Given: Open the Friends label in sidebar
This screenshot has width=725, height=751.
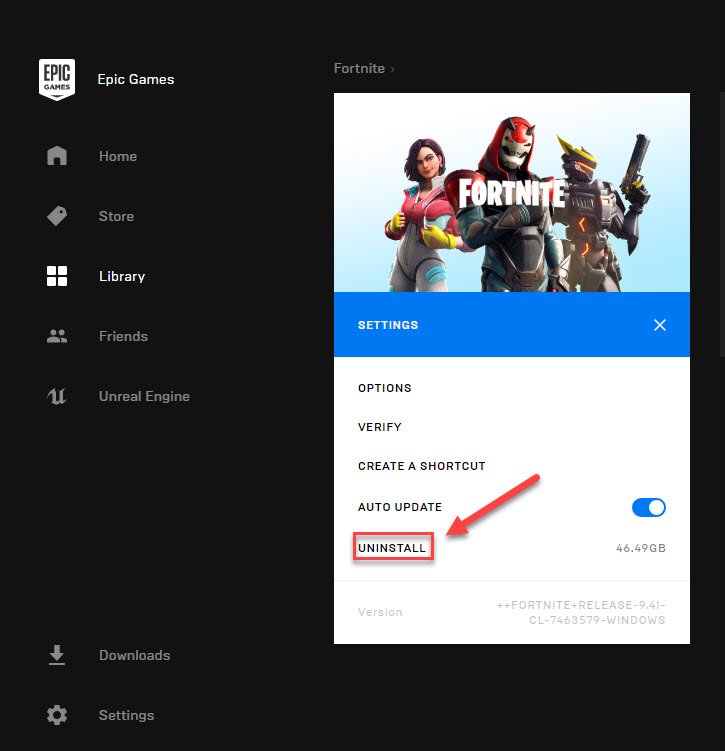Looking at the screenshot, I should (x=123, y=336).
